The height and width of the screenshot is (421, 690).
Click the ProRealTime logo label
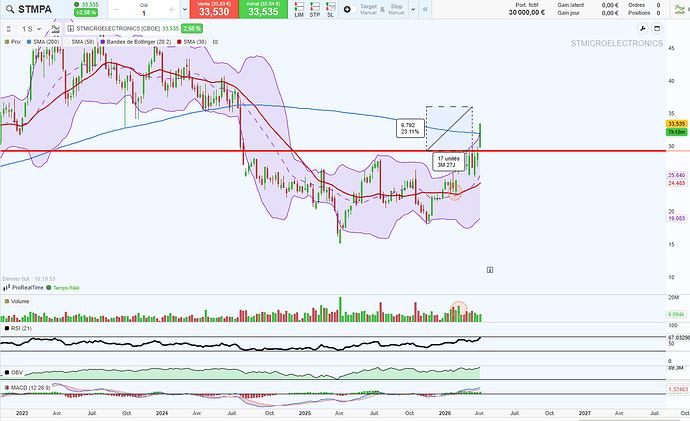[x=23, y=288]
